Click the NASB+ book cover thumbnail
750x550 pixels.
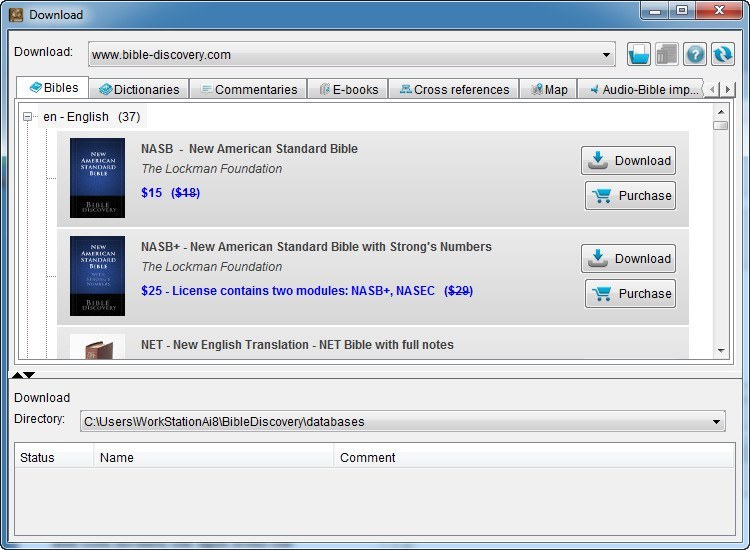(98, 276)
